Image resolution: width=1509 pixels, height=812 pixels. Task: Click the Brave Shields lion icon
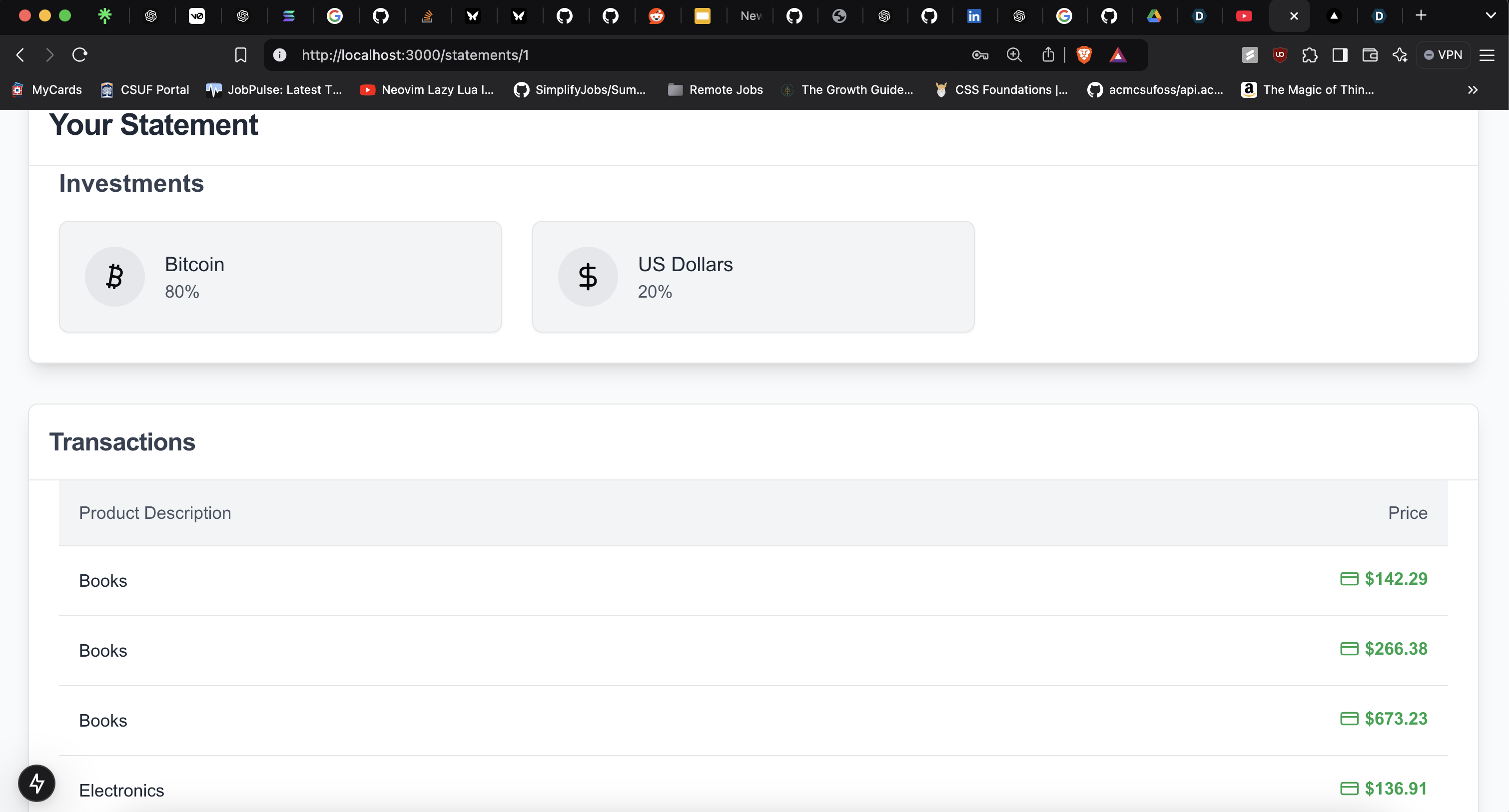click(x=1084, y=55)
